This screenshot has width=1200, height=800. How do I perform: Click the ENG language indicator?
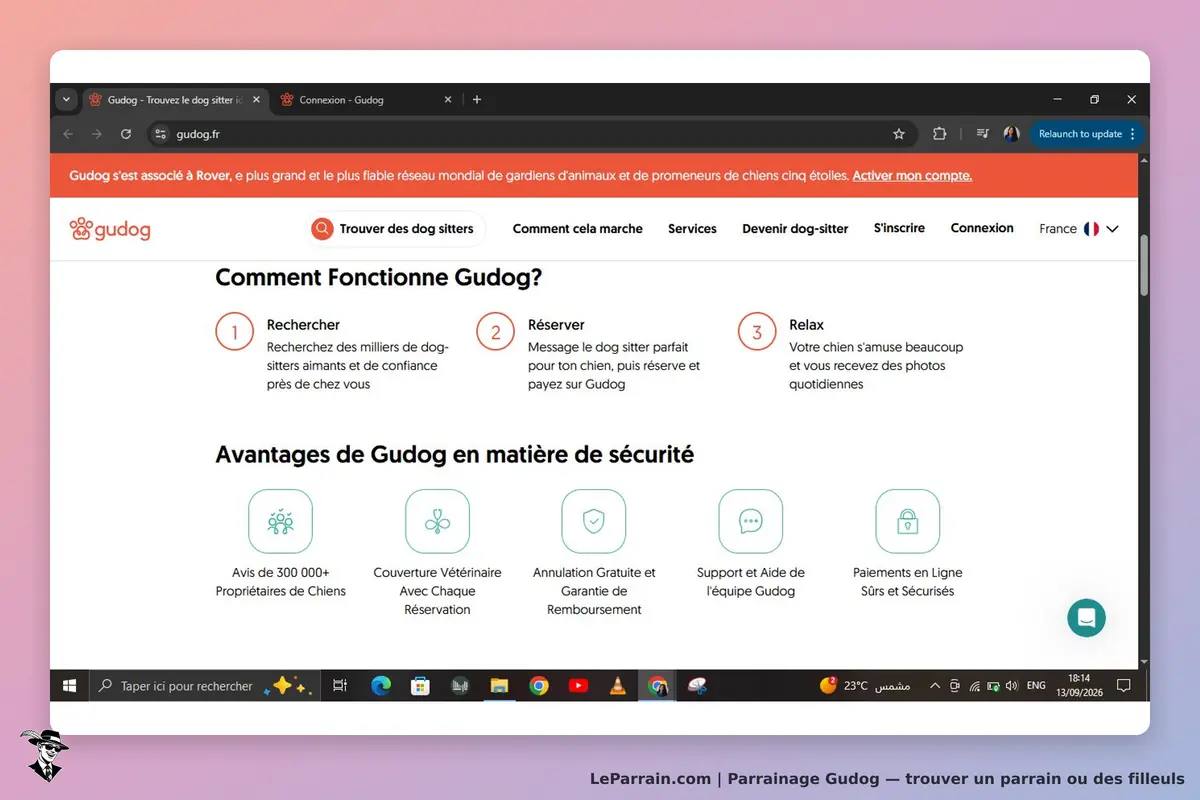[1036, 686]
